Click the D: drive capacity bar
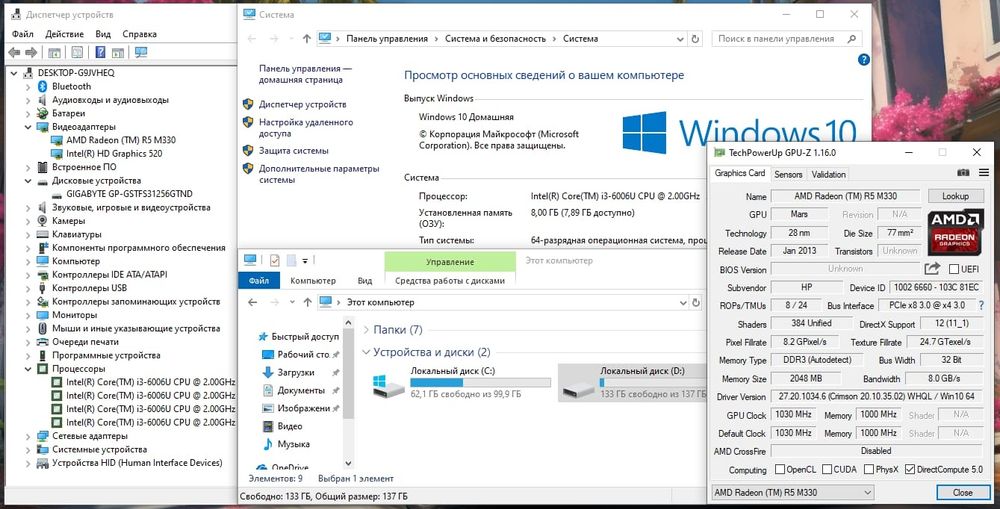 (653, 383)
